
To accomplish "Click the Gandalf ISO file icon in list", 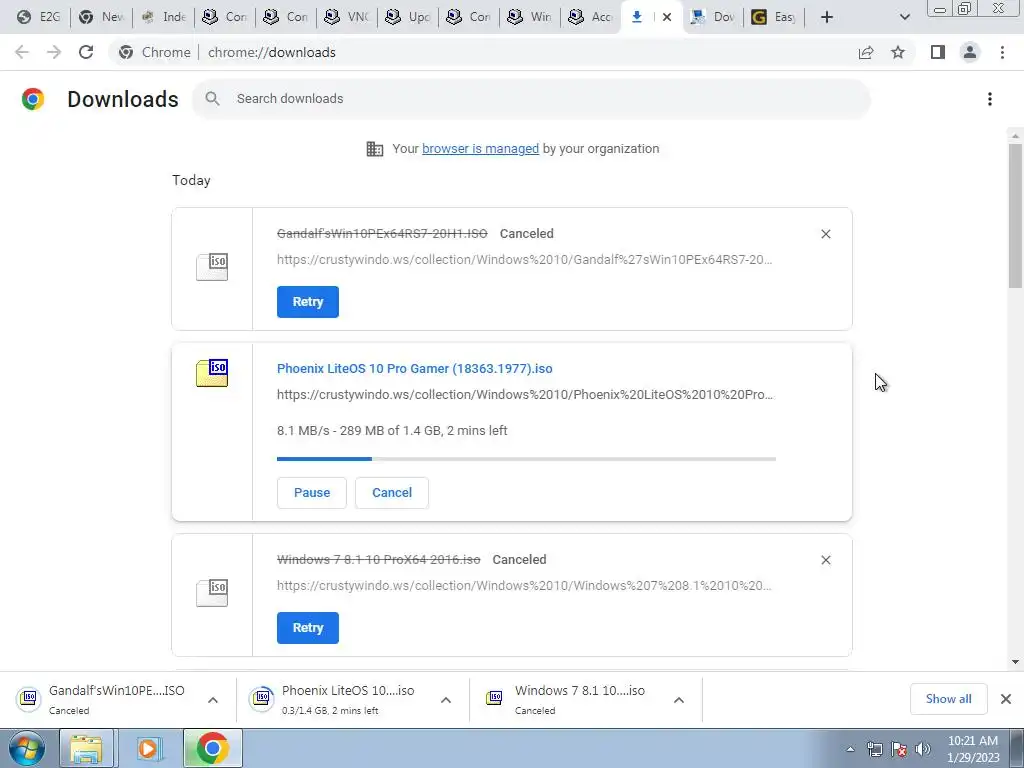I will pos(212,267).
